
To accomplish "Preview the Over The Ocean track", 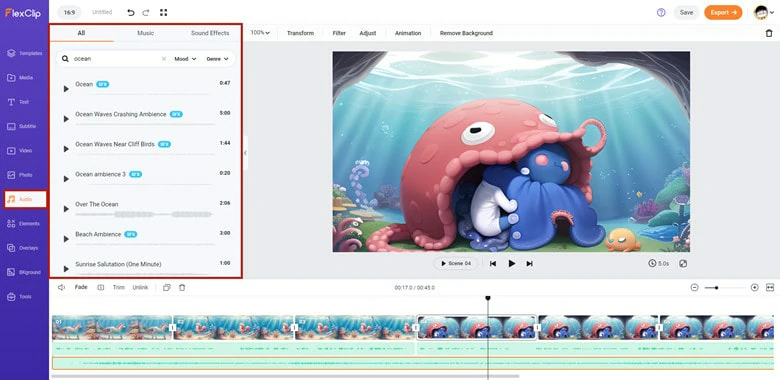I will 66,209.
